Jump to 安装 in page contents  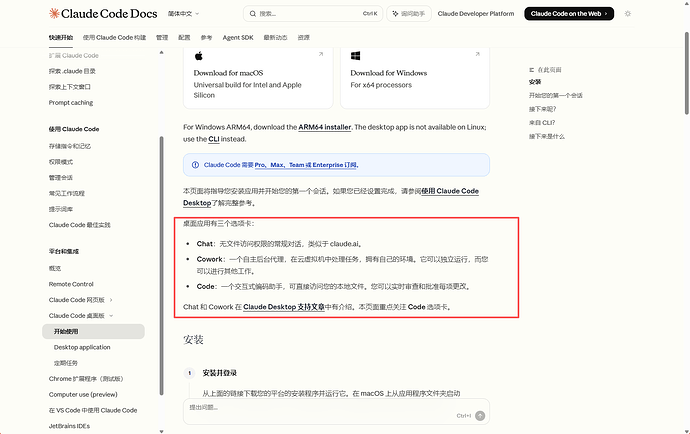click(535, 82)
